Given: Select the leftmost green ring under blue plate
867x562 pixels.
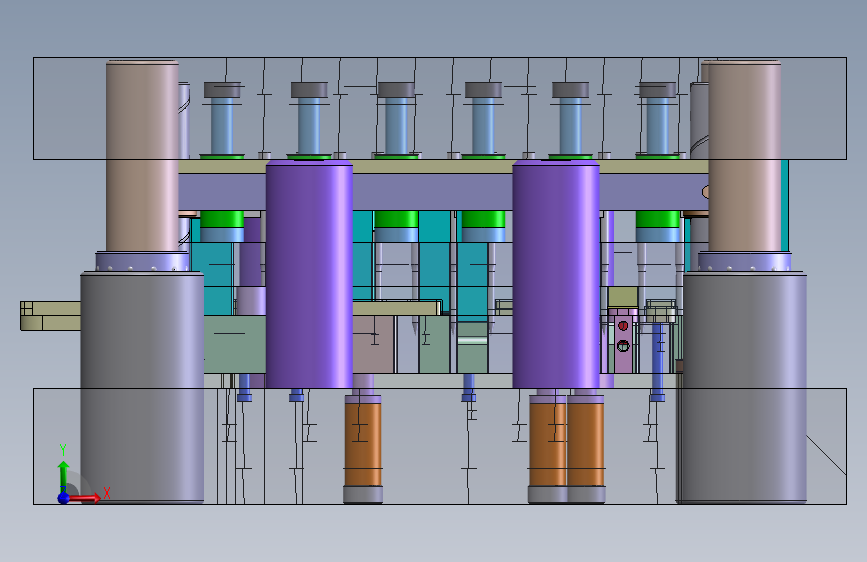Looking at the screenshot, I should [x=222, y=219].
